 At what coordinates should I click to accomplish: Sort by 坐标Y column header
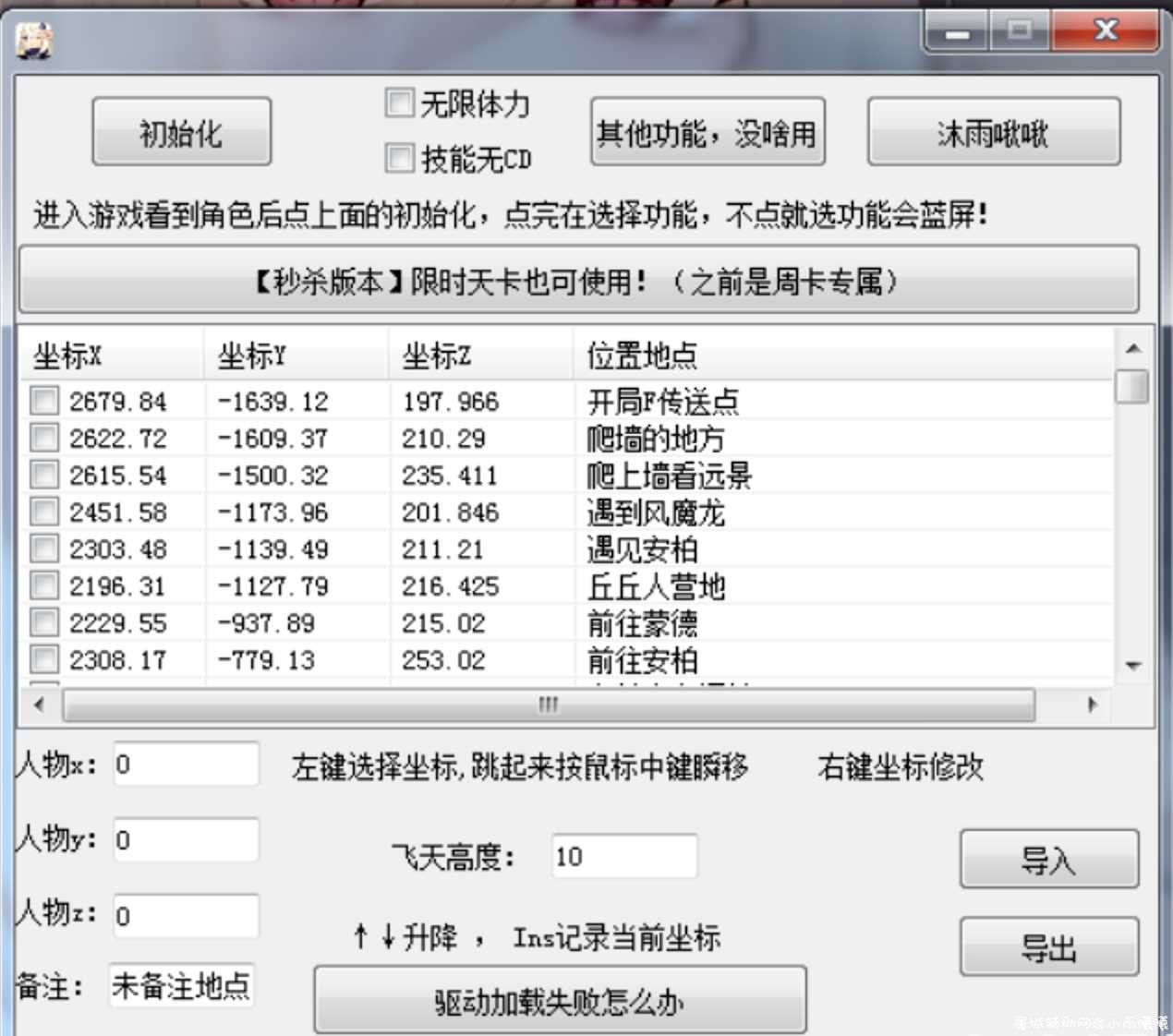(x=296, y=355)
